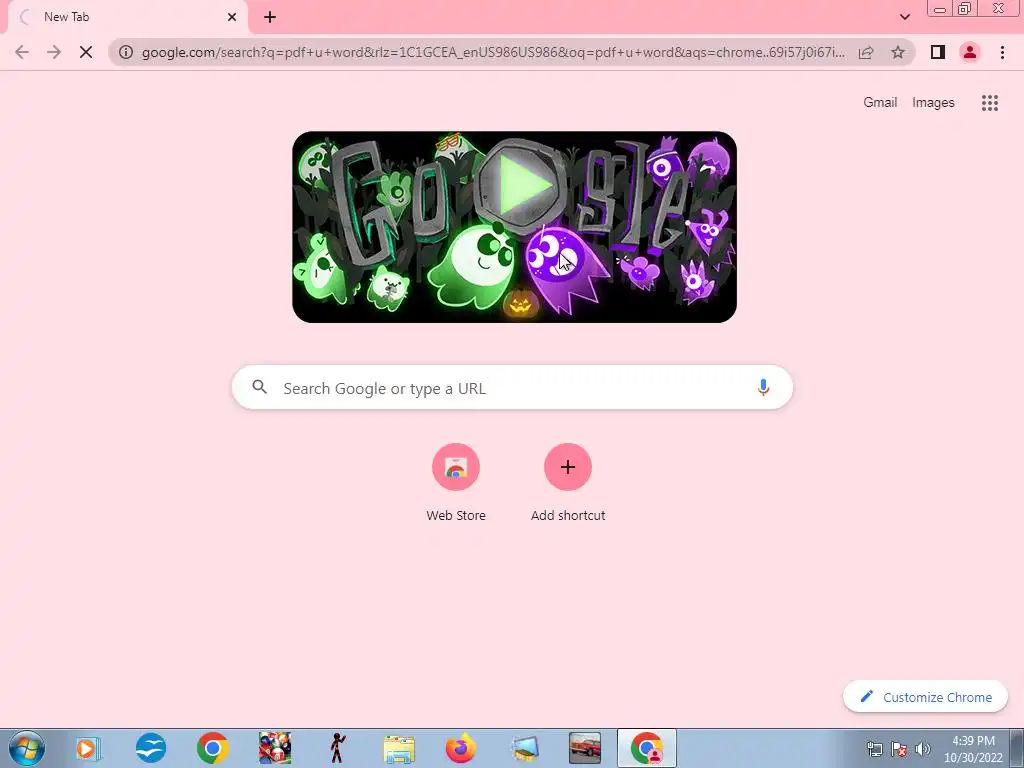Launch Google Chrome from the taskbar

(212, 748)
